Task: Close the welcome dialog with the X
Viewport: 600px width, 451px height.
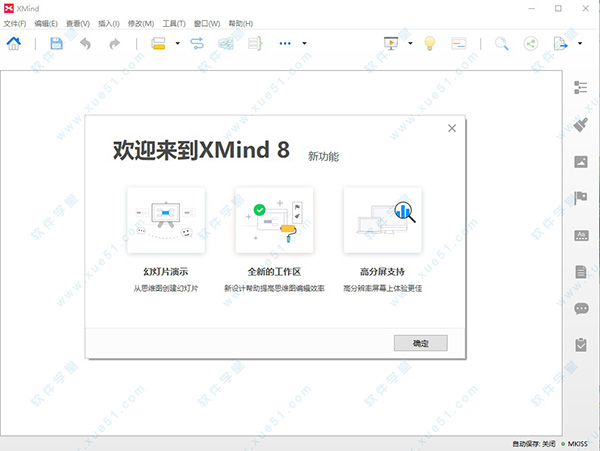Action: click(x=452, y=128)
